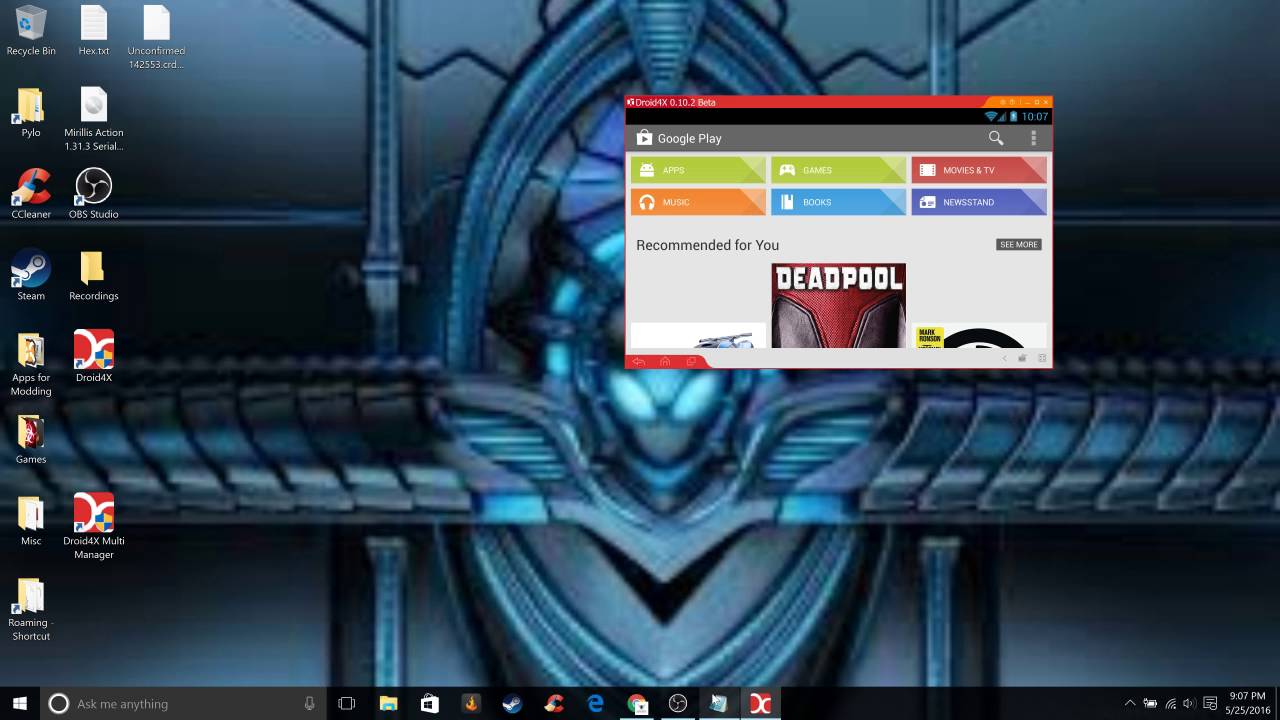Select Steam desktop shortcut
Image resolution: width=1280 pixels, height=720 pixels.
coord(31,276)
